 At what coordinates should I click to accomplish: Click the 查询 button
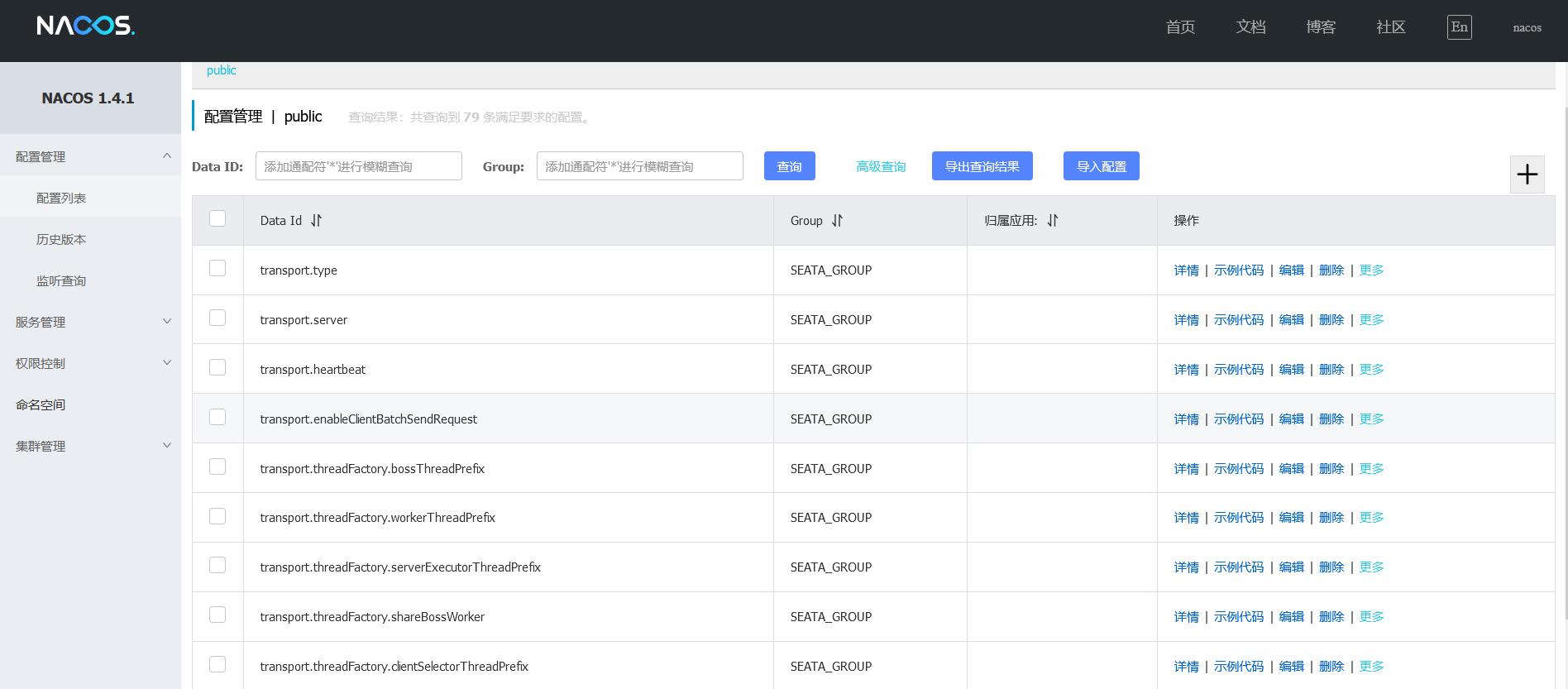pyautogui.click(x=790, y=166)
